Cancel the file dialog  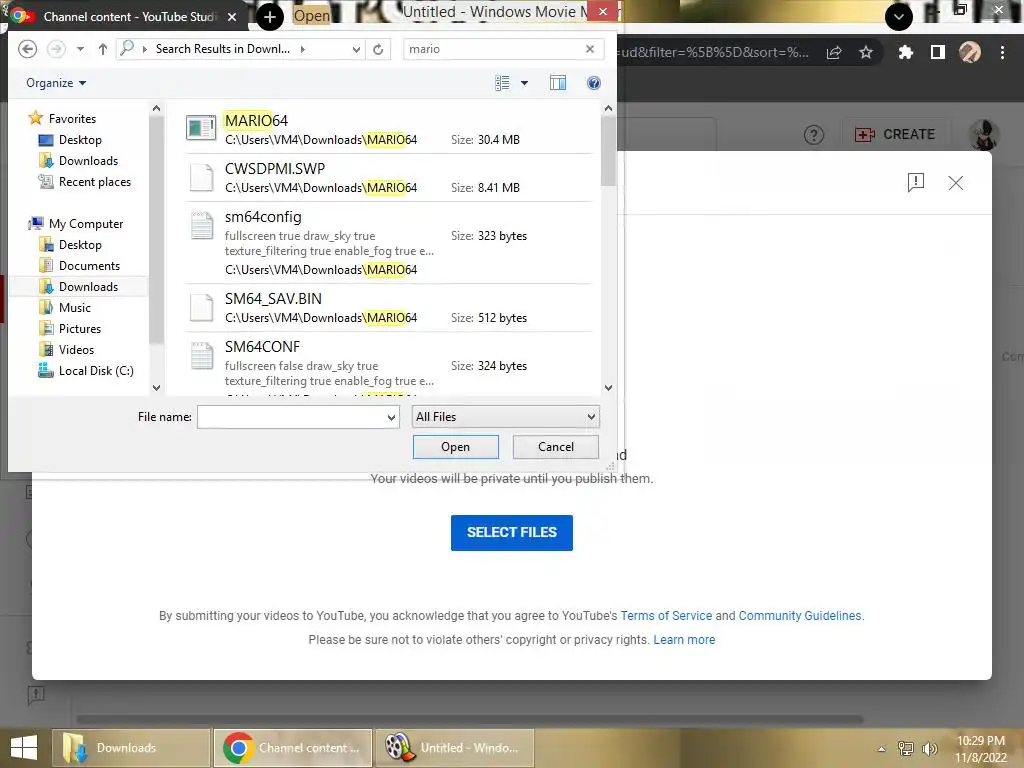(x=556, y=447)
